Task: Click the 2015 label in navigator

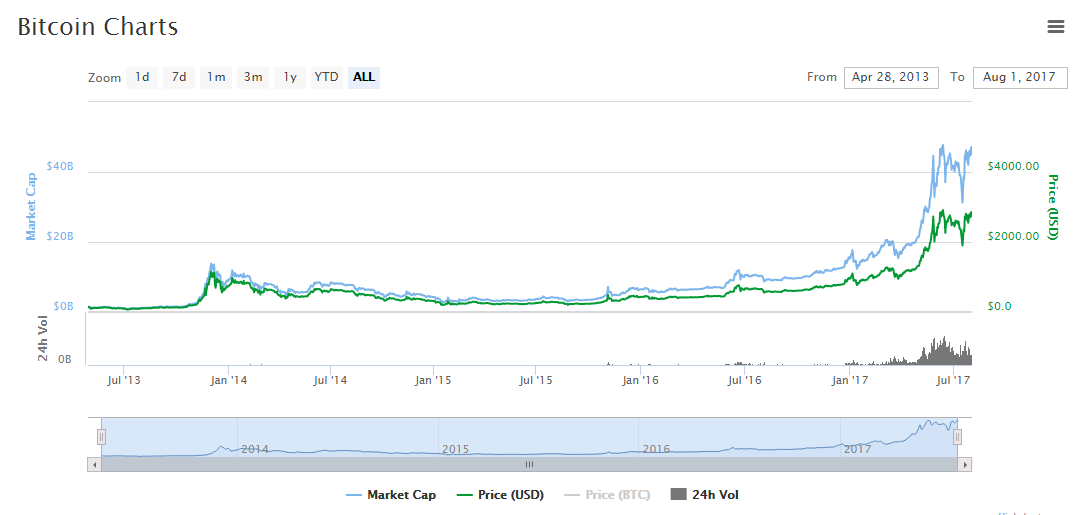Action: [x=456, y=449]
